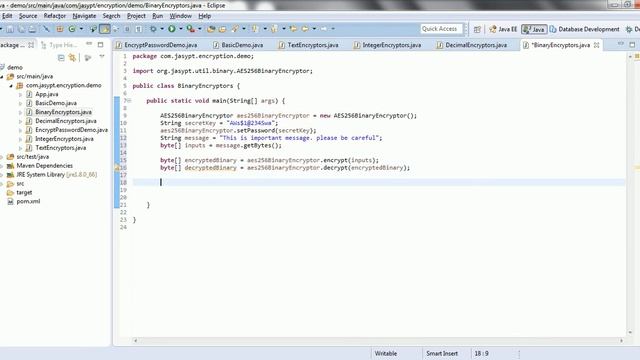Screen dimensions: 640x360
Task: Switch to Database Development perspective
Action: click(584, 29)
